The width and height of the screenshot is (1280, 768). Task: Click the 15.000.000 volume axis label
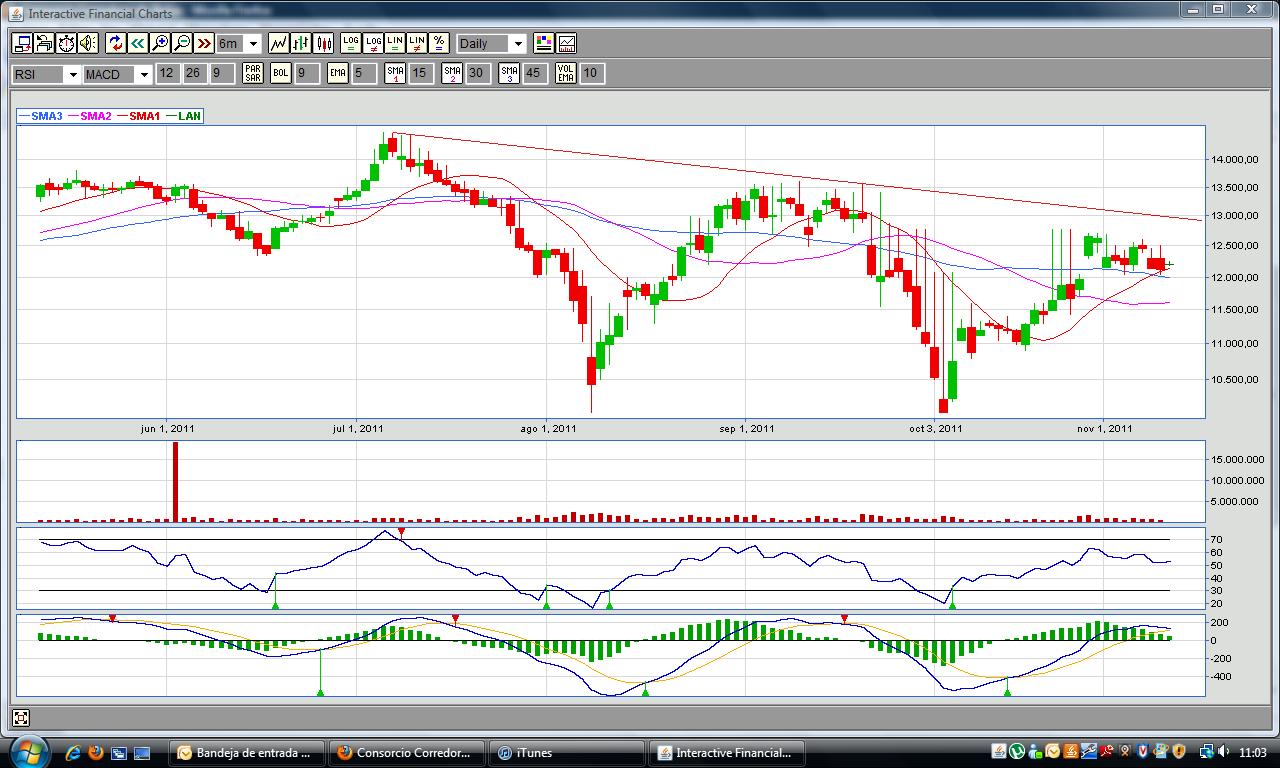click(x=1238, y=459)
